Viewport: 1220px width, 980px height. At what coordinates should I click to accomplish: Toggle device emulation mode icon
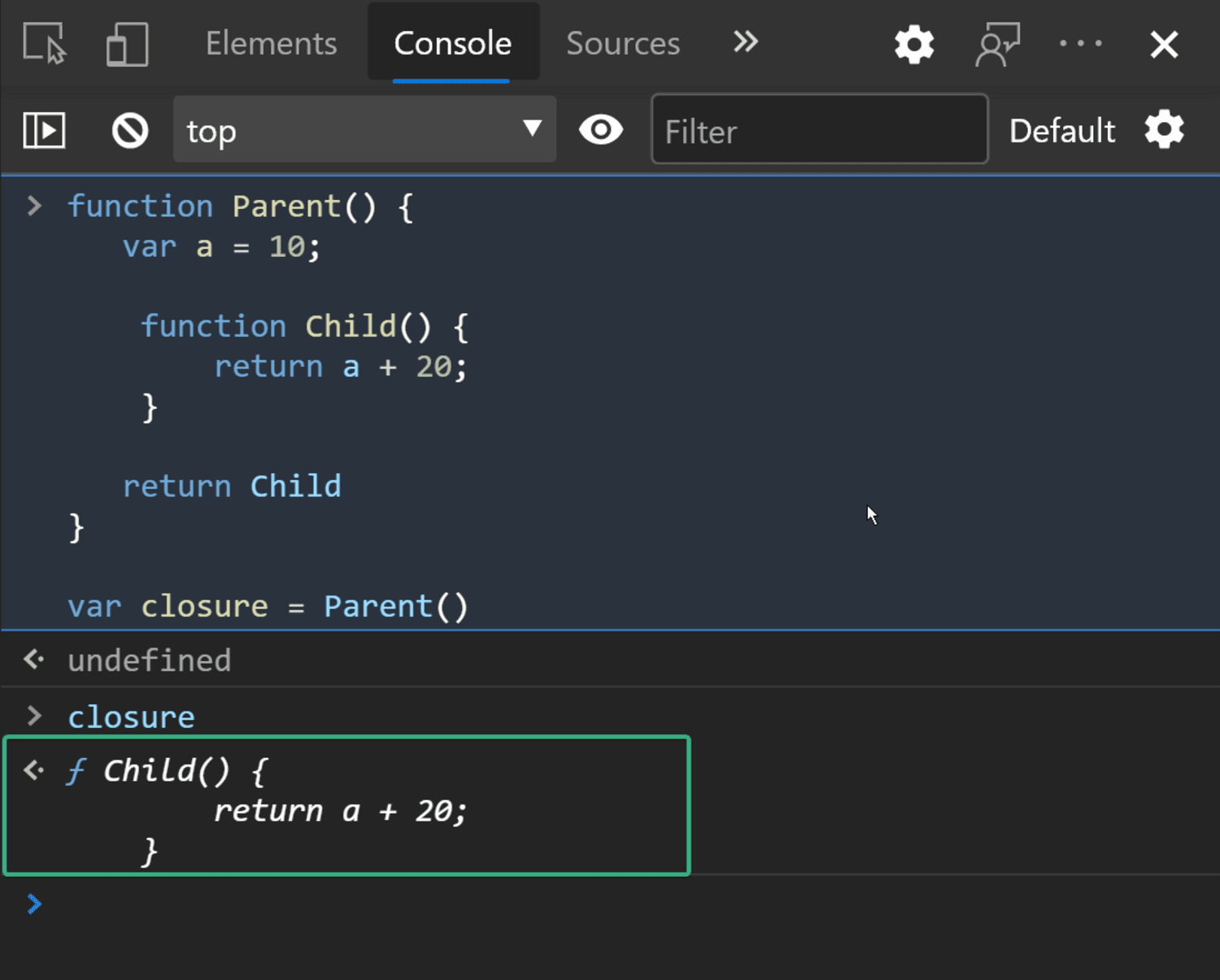(x=127, y=43)
